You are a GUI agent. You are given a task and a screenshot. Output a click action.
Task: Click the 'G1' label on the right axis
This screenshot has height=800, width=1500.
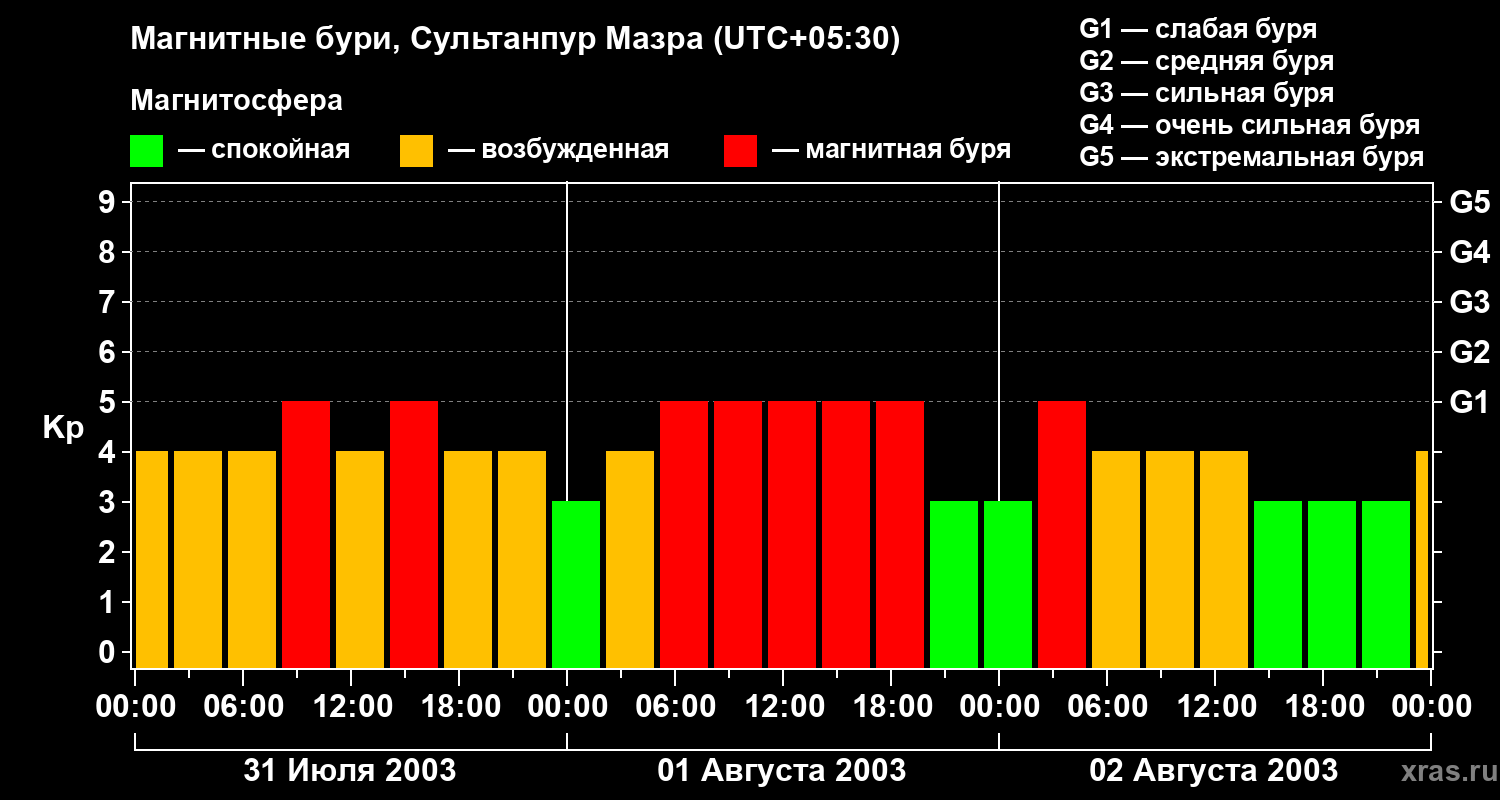(1469, 402)
